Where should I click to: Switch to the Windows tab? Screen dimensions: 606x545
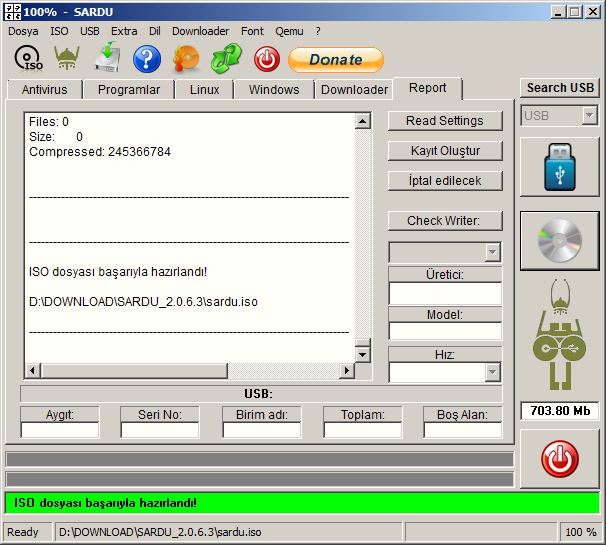[x=274, y=90]
